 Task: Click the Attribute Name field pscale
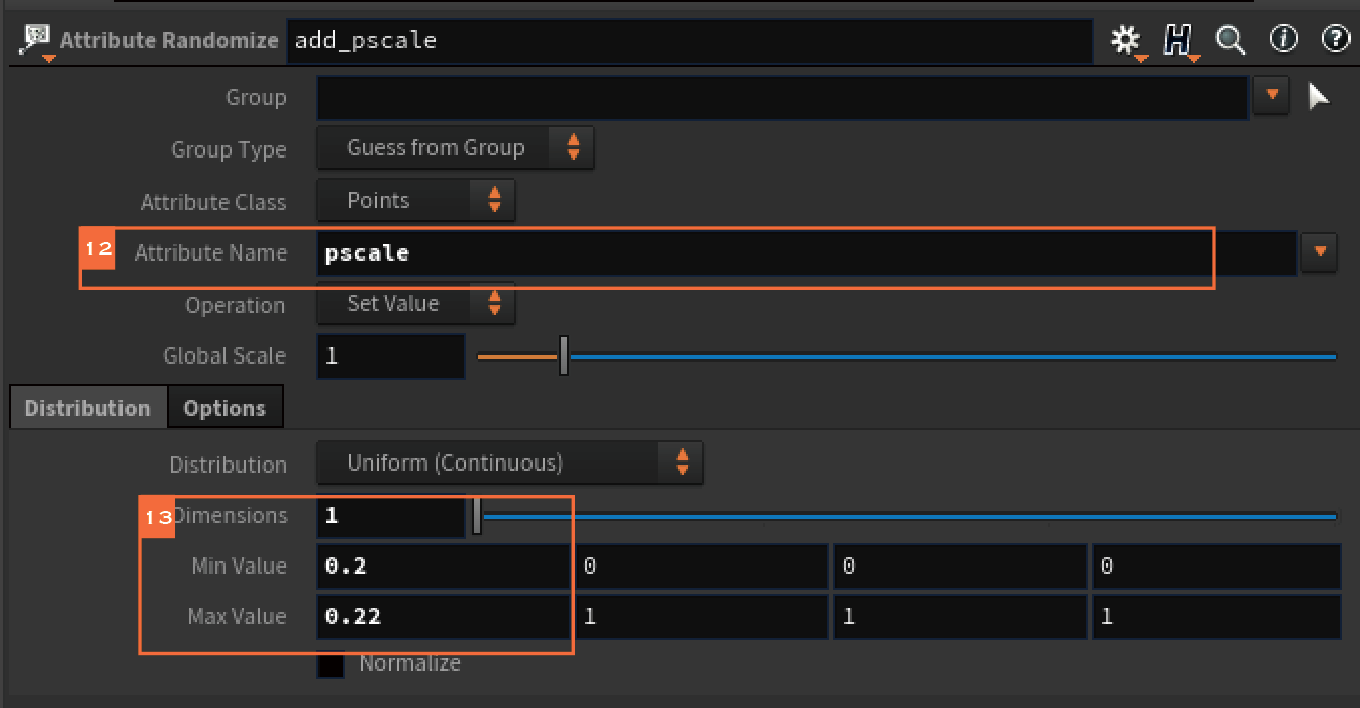(x=806, y=253)
